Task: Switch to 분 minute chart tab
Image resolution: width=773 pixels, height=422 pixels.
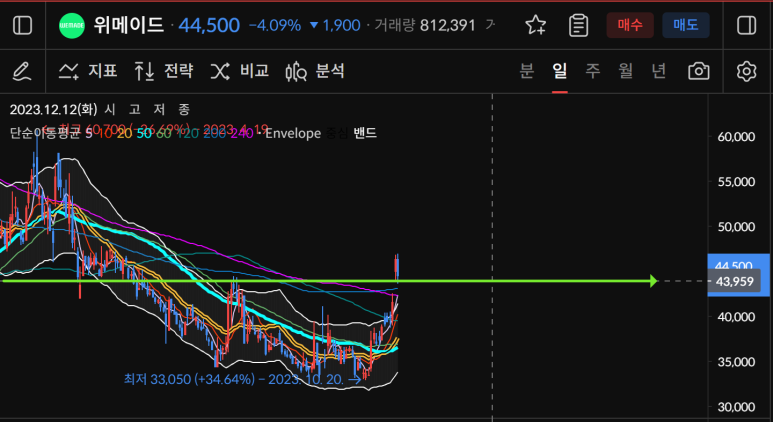Action: click(x=527, y=71)
